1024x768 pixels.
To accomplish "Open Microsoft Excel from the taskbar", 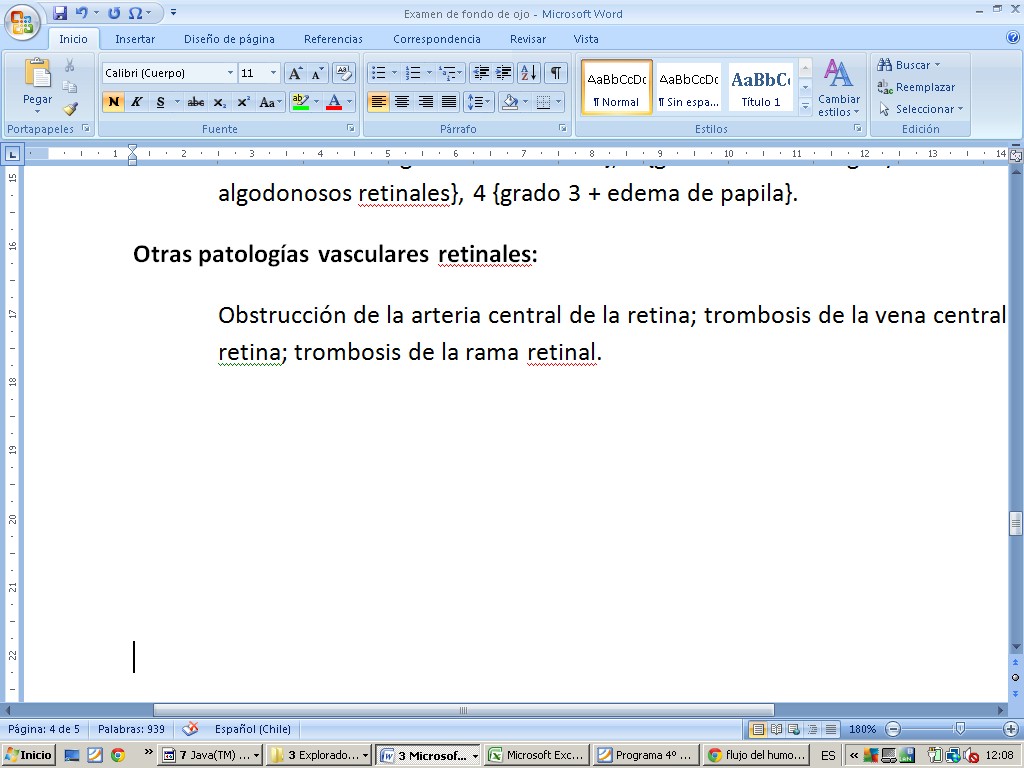I will 537,755.
